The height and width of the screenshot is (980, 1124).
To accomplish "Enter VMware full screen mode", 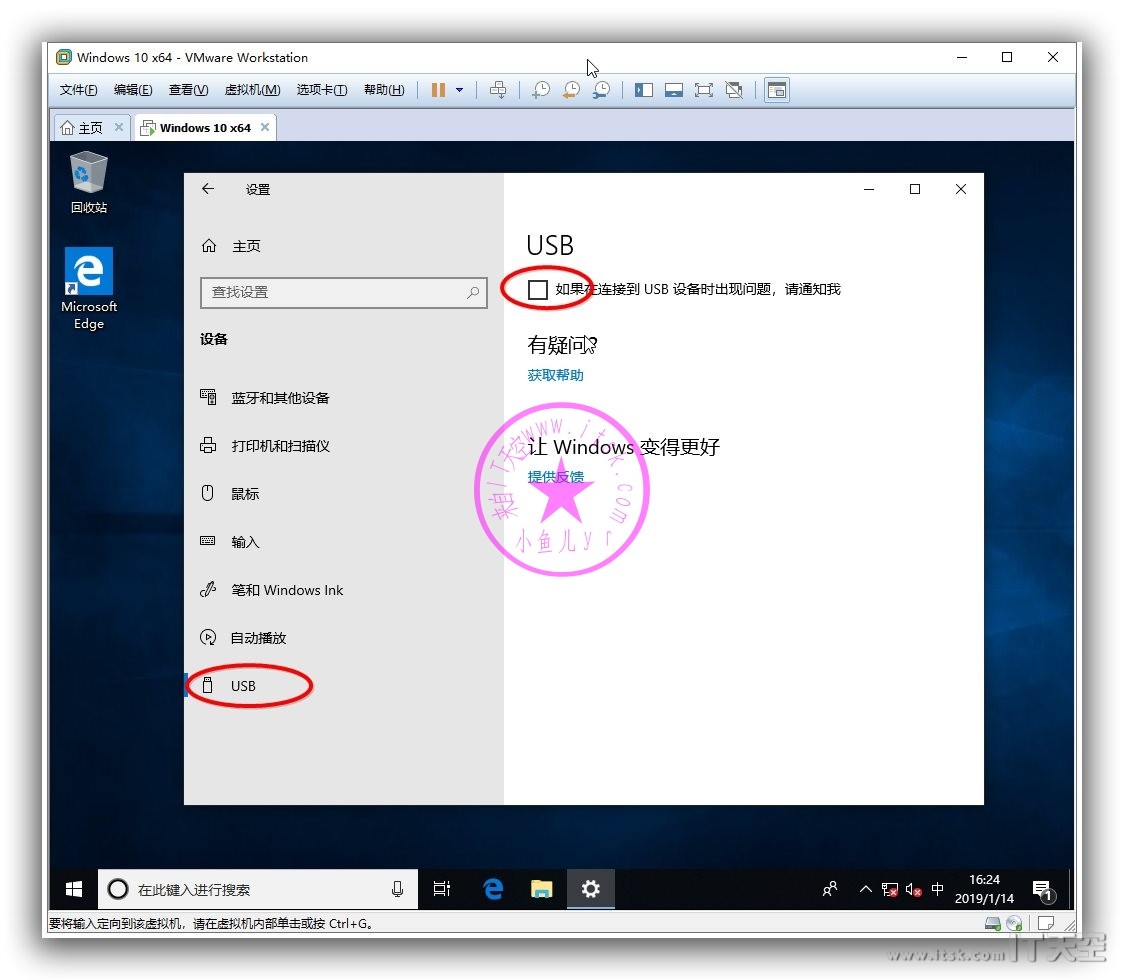I will click(x=704, y=90).
